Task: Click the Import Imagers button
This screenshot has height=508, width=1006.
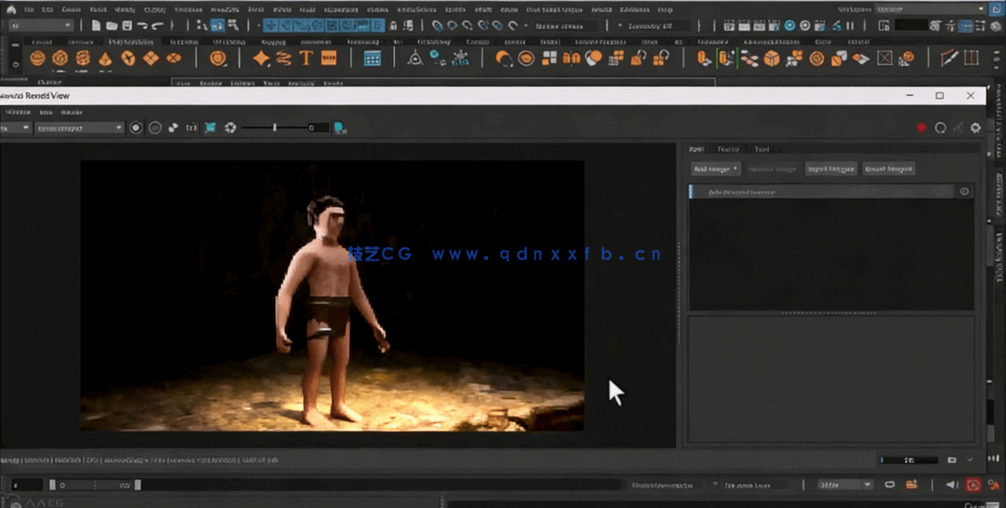Action: click(830, 169)
